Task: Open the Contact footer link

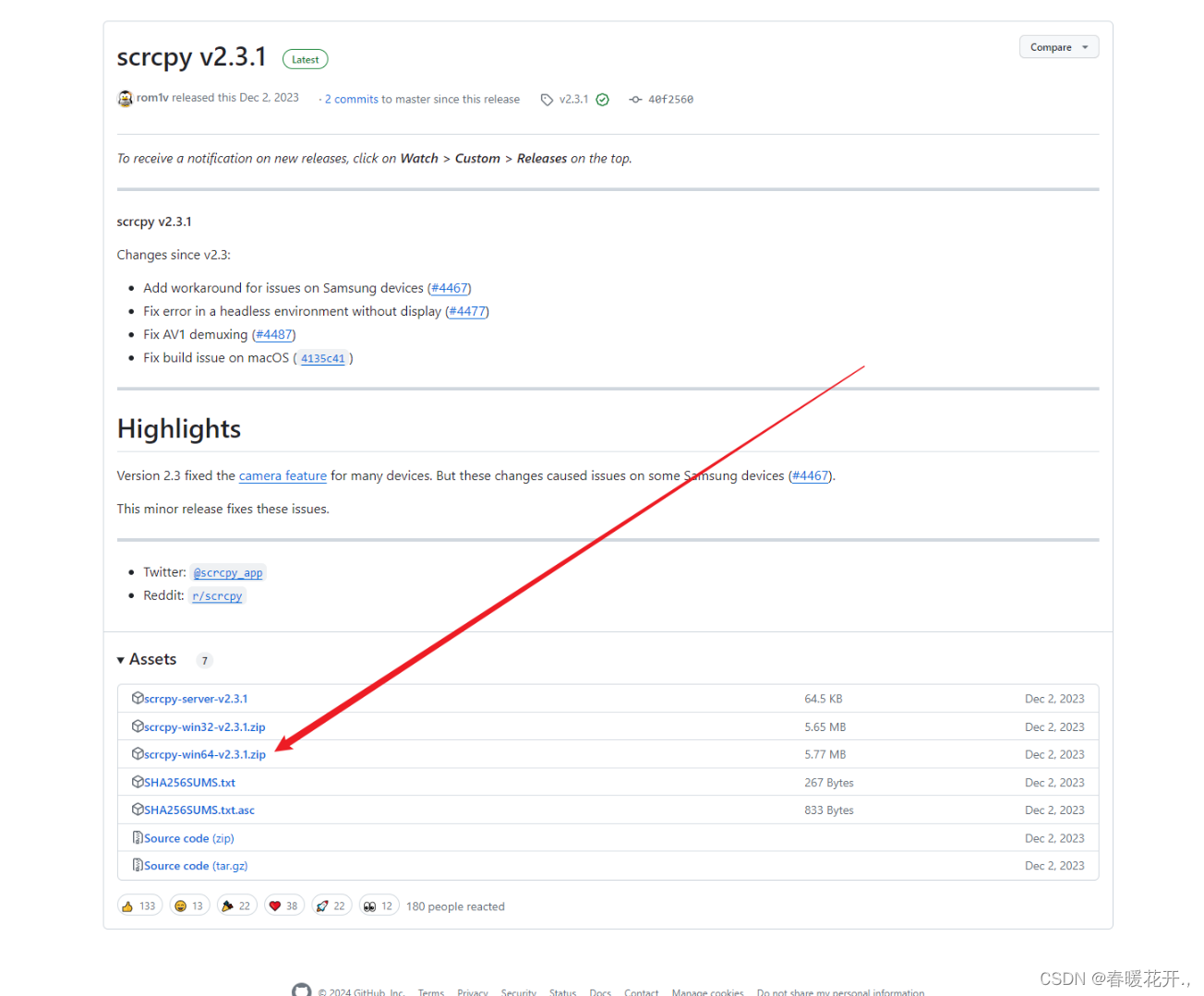Action: (x=642, y=992)
